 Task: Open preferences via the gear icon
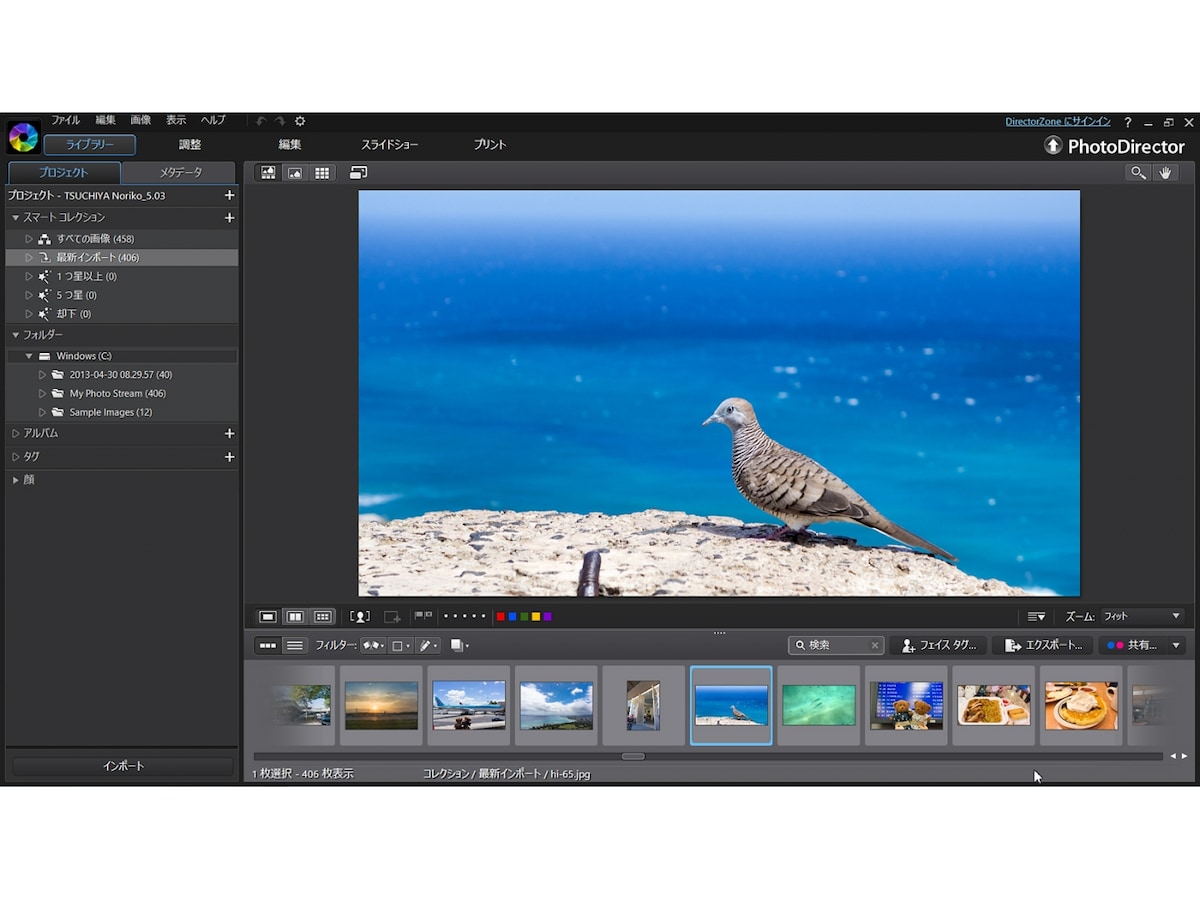pyautogui.click(x=300, y=121)
